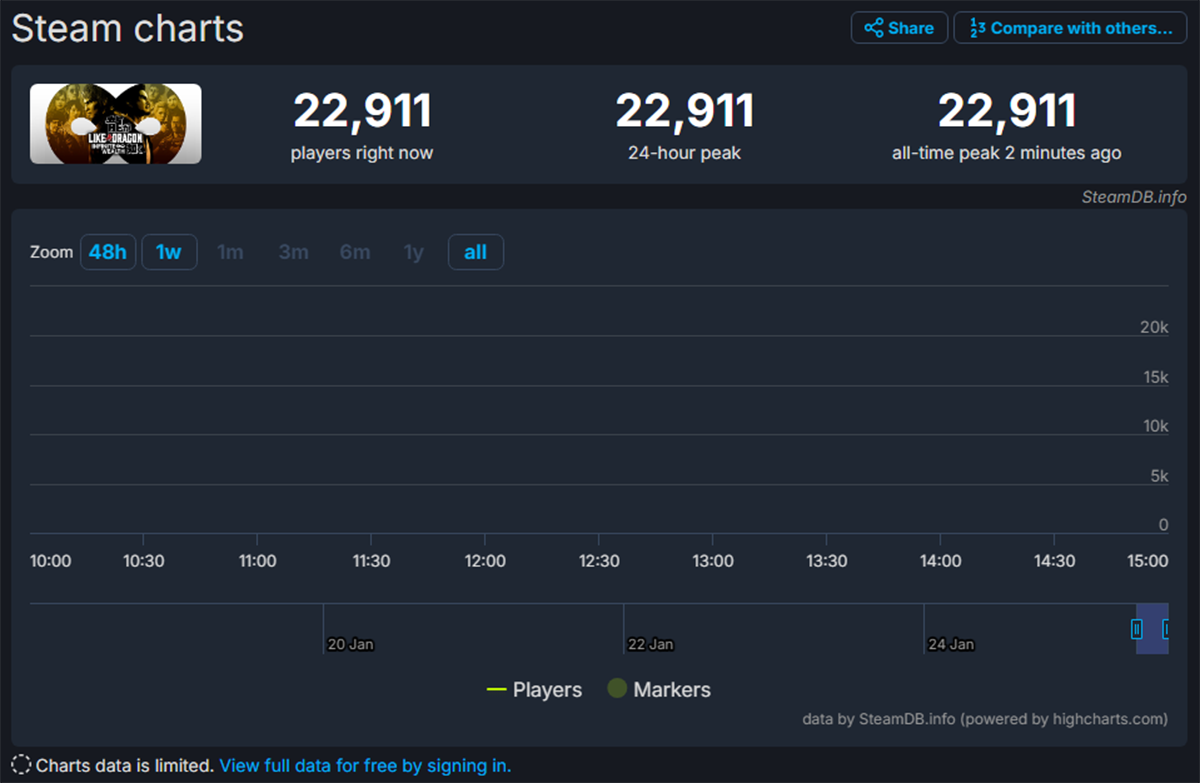Set chart zoom to 48h
The image size is (1200, 783).
point(108,252)
